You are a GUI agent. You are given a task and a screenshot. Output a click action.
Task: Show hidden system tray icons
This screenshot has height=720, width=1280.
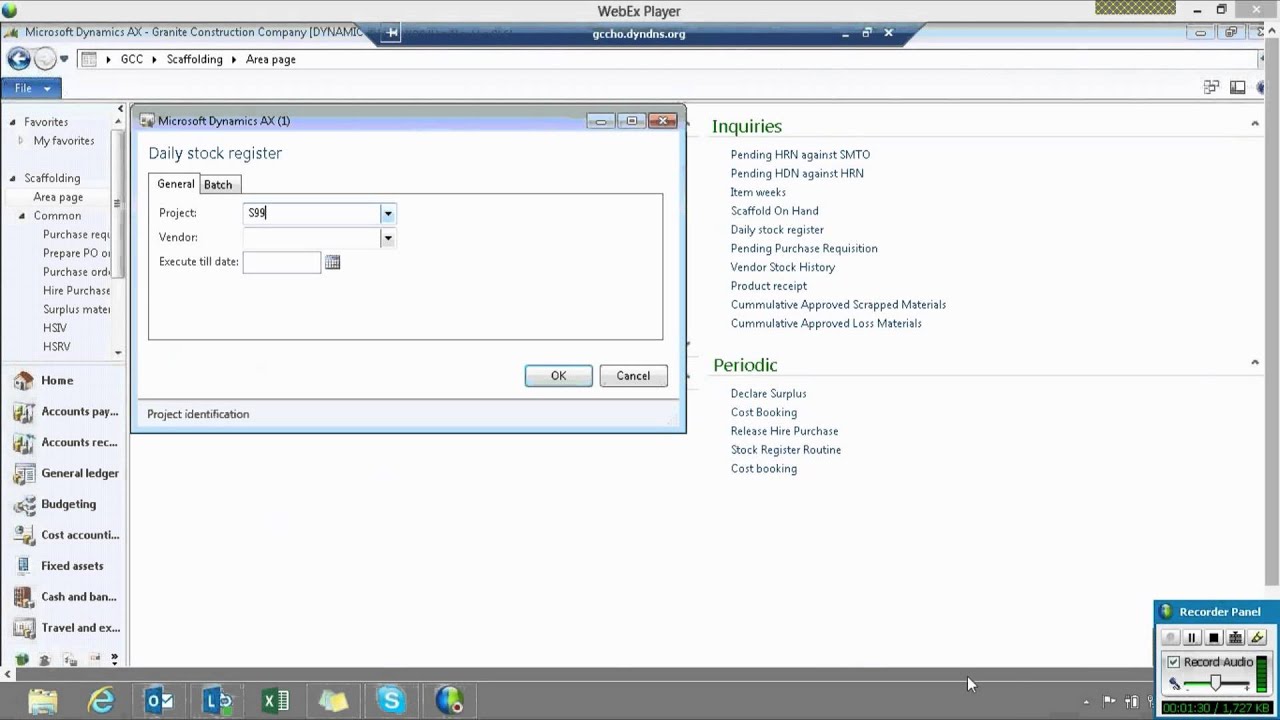tap(1086, 701)
